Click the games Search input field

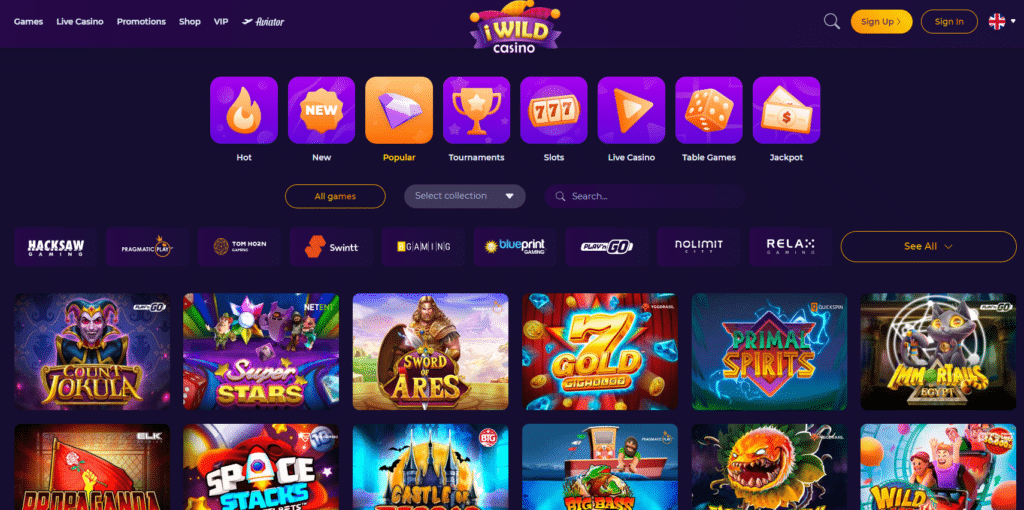point(645,196)
